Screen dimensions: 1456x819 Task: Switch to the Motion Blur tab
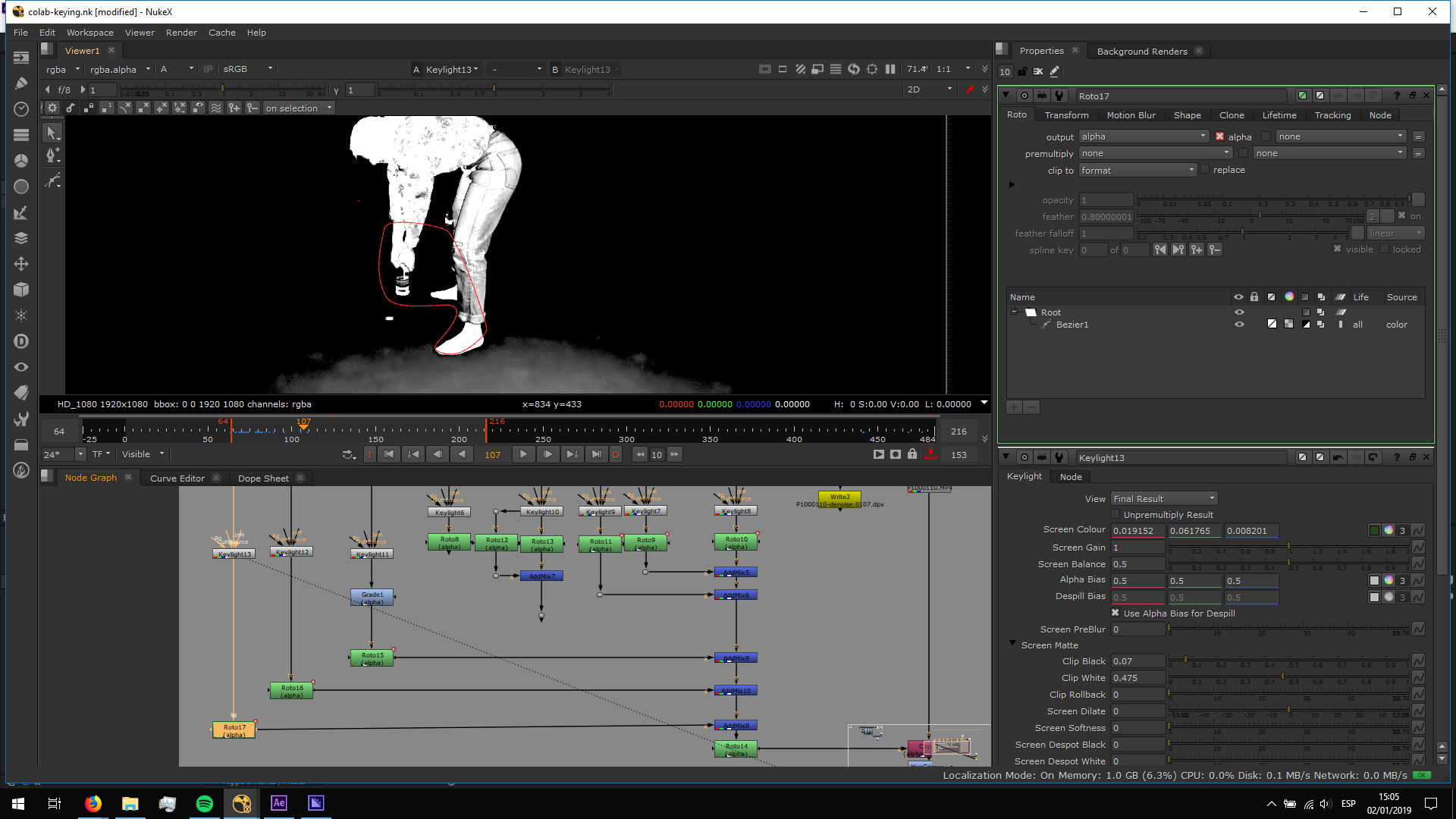(x=1131, y=115)
